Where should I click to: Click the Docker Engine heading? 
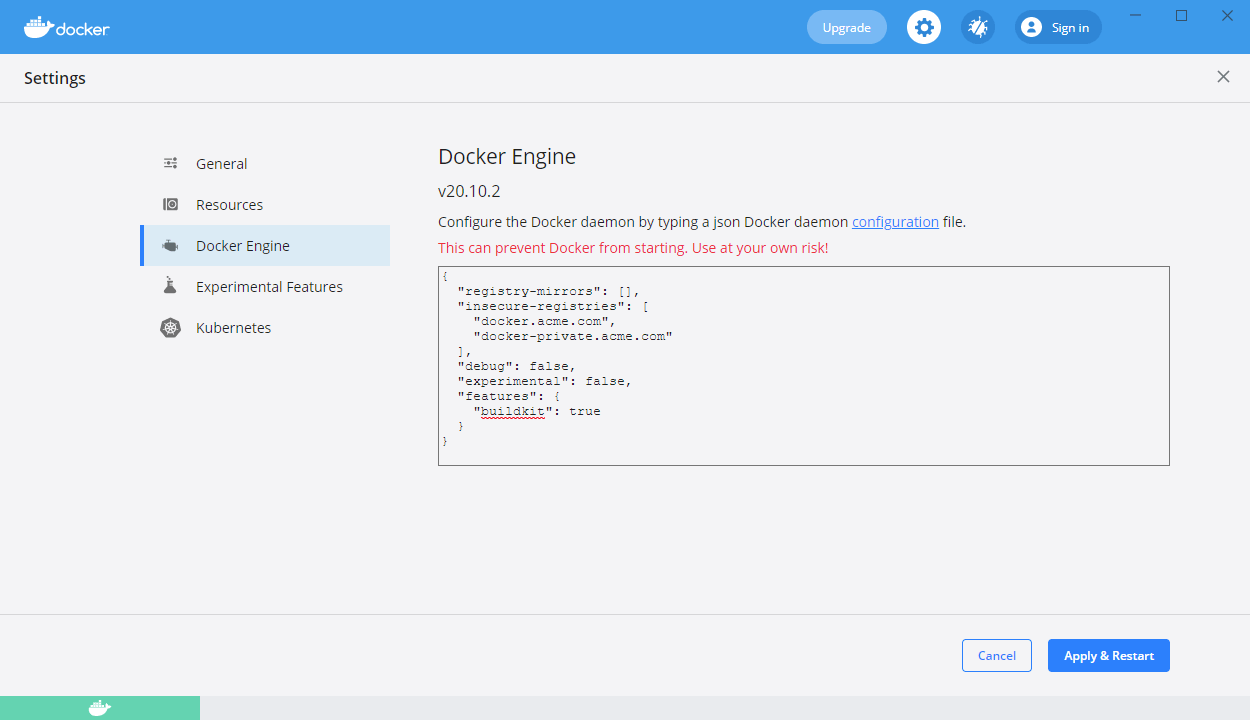pos(507,157)
